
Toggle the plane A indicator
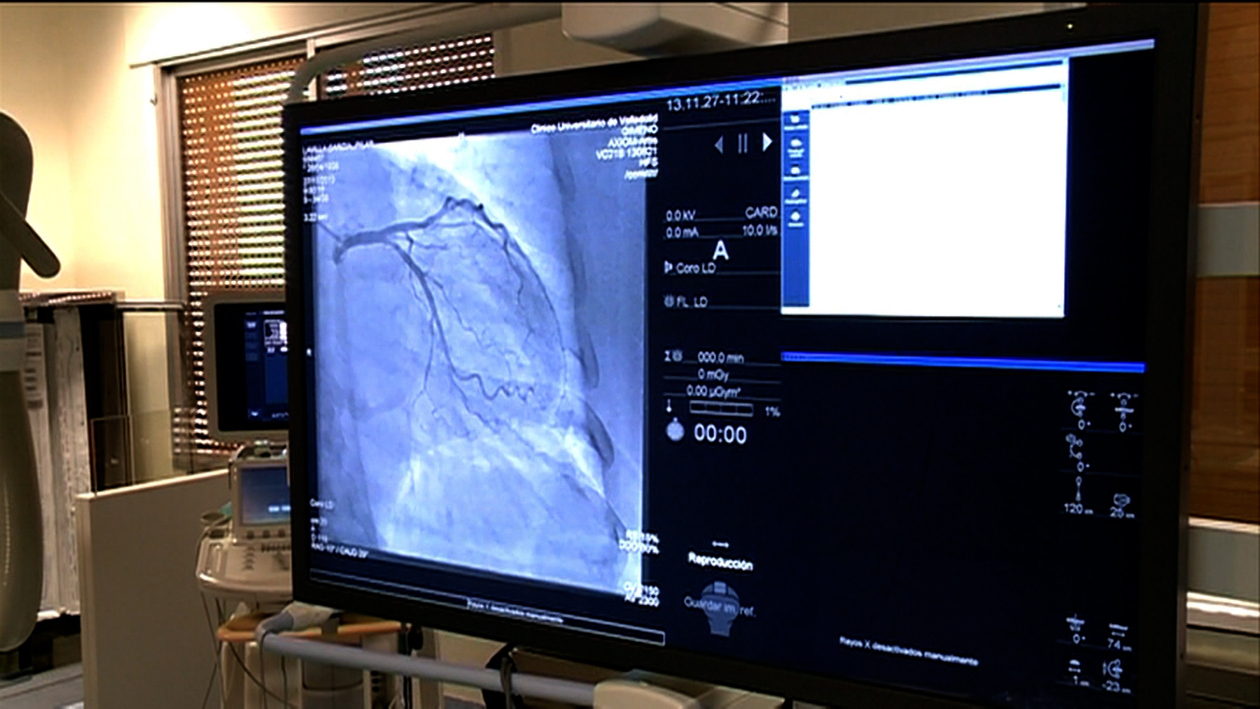[x=720, y=250]
